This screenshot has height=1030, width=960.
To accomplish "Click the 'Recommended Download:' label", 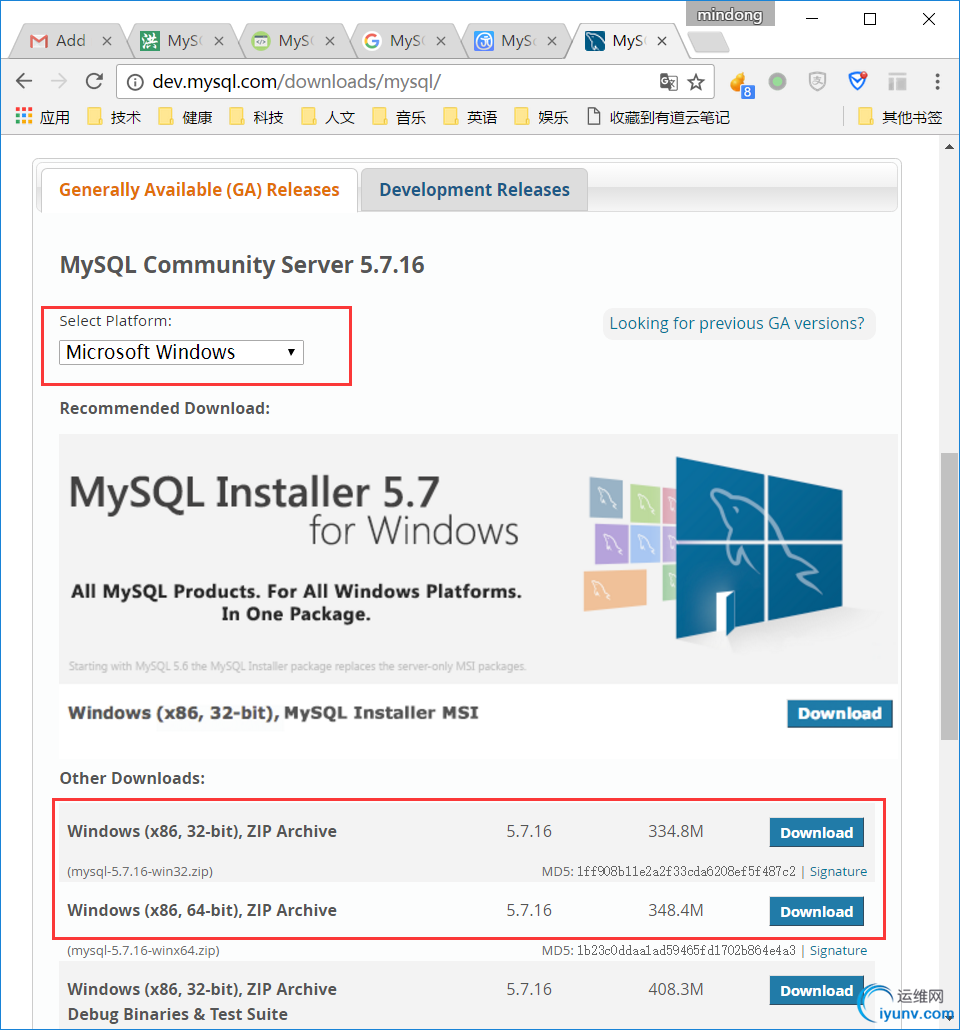I will [x=165, y=409].
